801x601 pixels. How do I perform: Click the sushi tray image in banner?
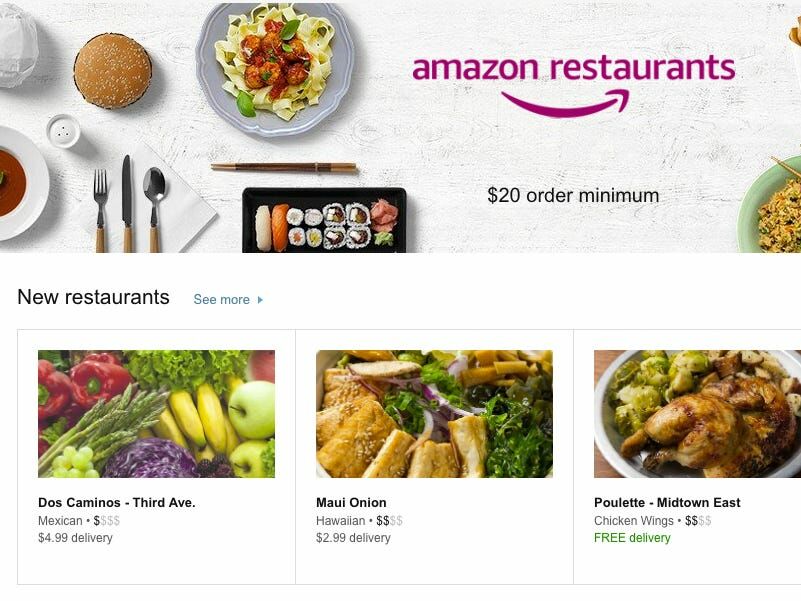pos(324,220)
